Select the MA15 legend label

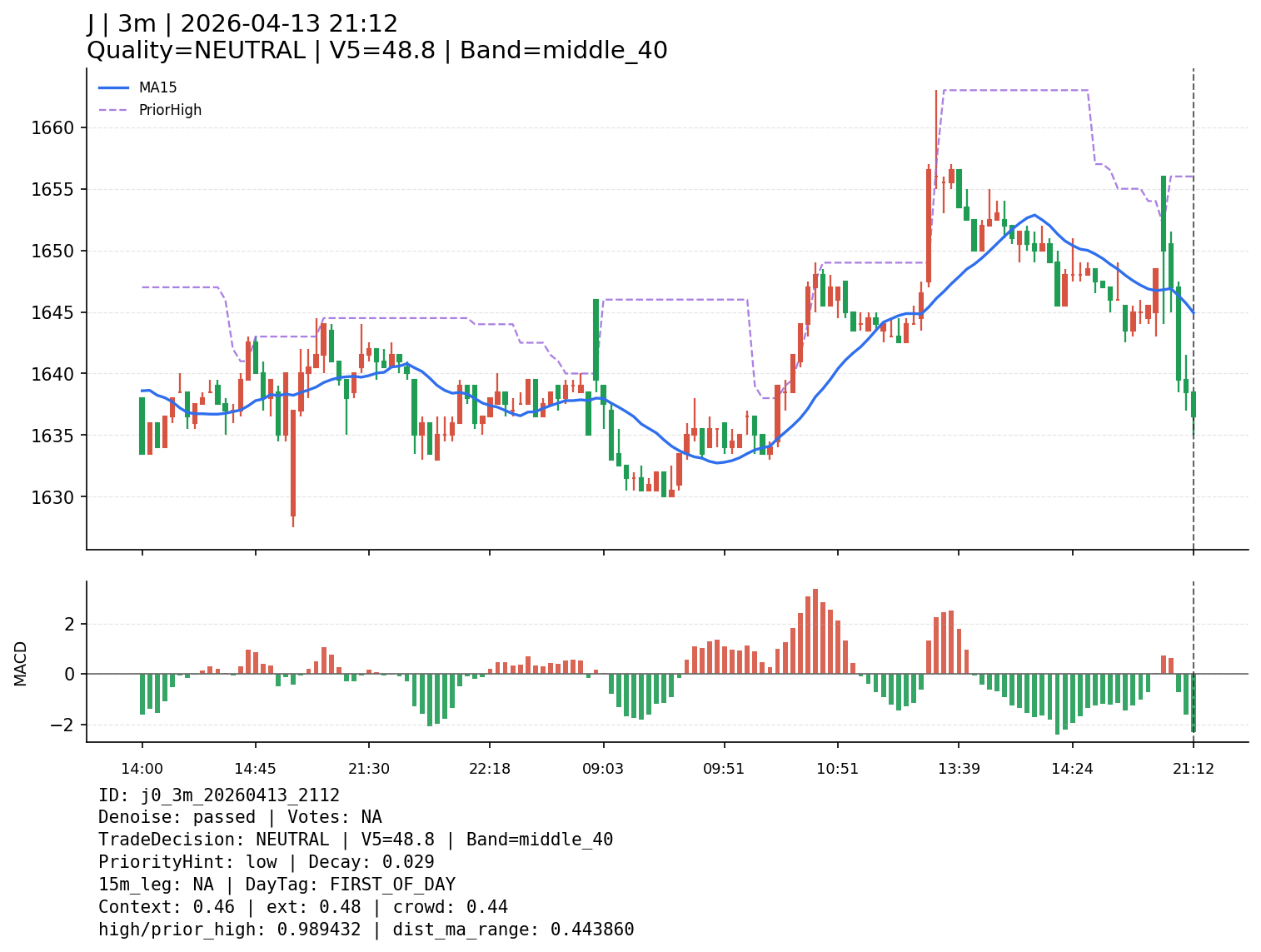[x=157, y=87]
